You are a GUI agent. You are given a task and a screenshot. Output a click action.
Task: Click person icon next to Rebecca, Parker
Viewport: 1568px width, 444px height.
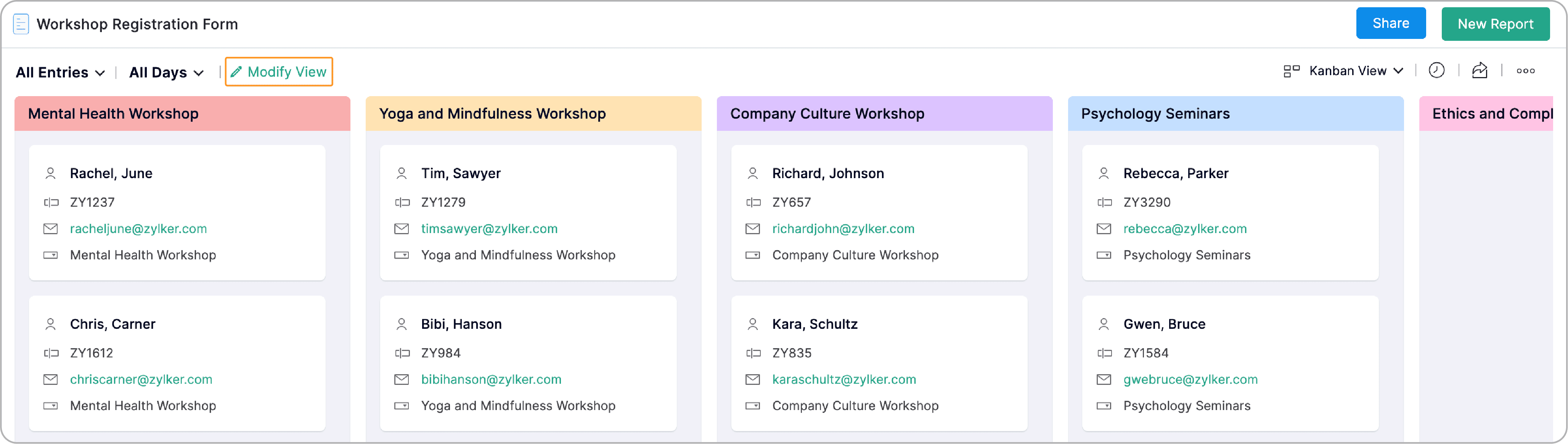(1104, 174)
